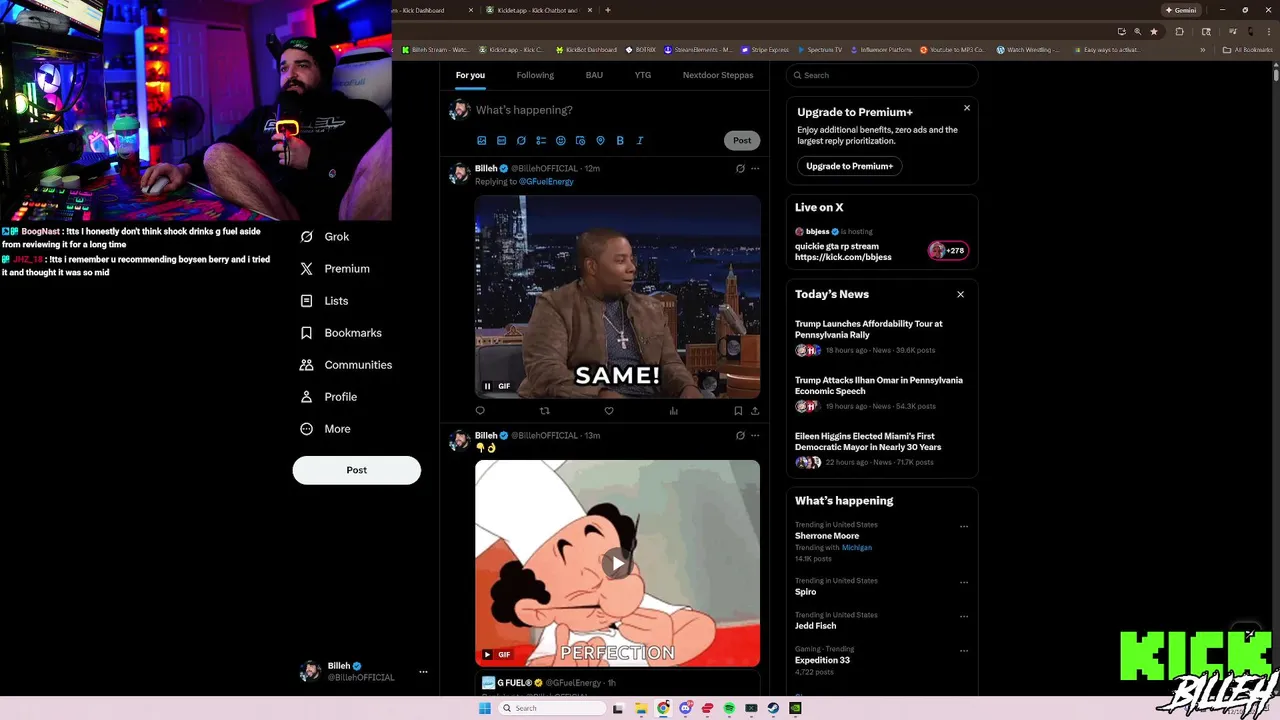Screen dimensions: 1280x720
Task: Apply italic formatting in composer
Action: 640,141
